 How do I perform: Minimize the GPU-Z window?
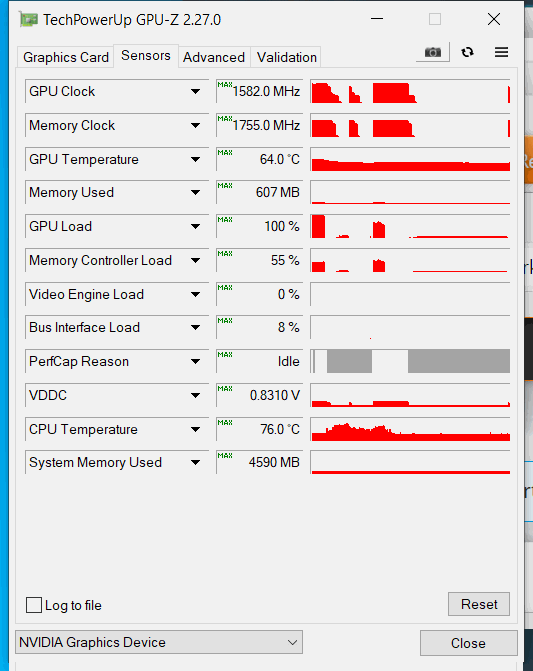tap(377, 19)
